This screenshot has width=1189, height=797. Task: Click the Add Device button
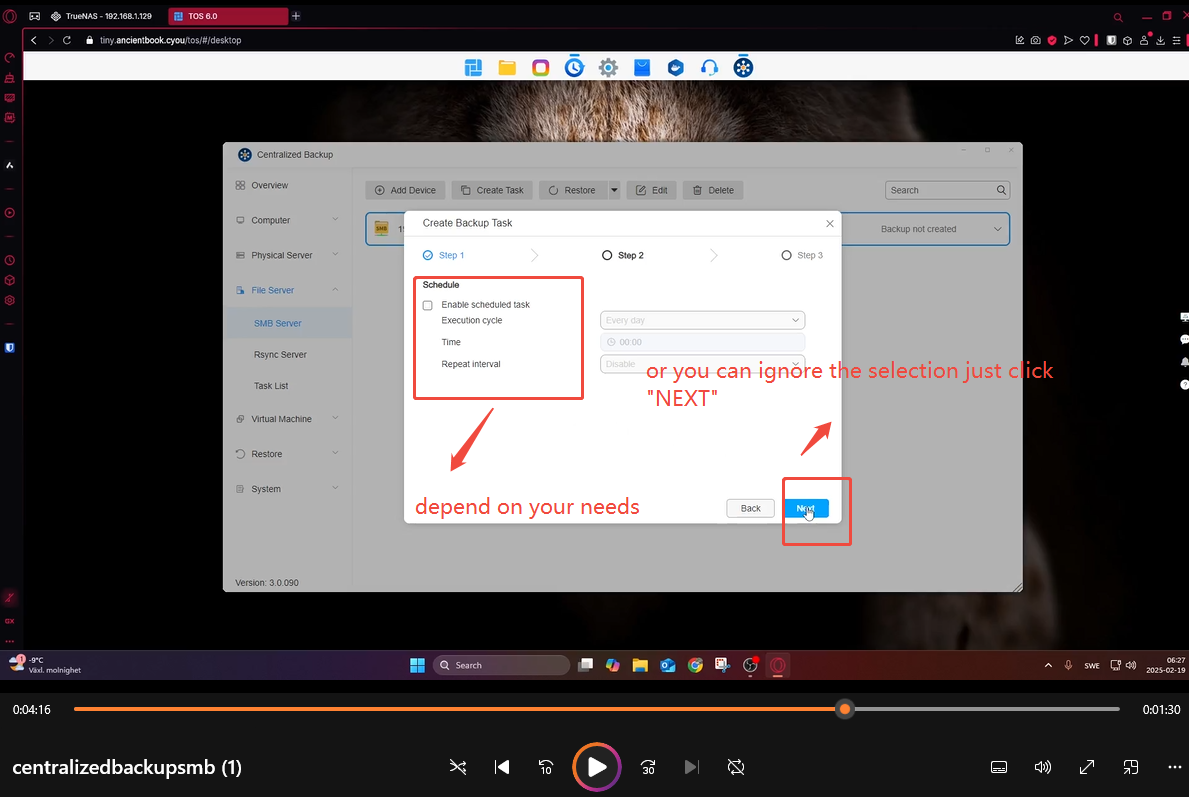tap(406, 190)
